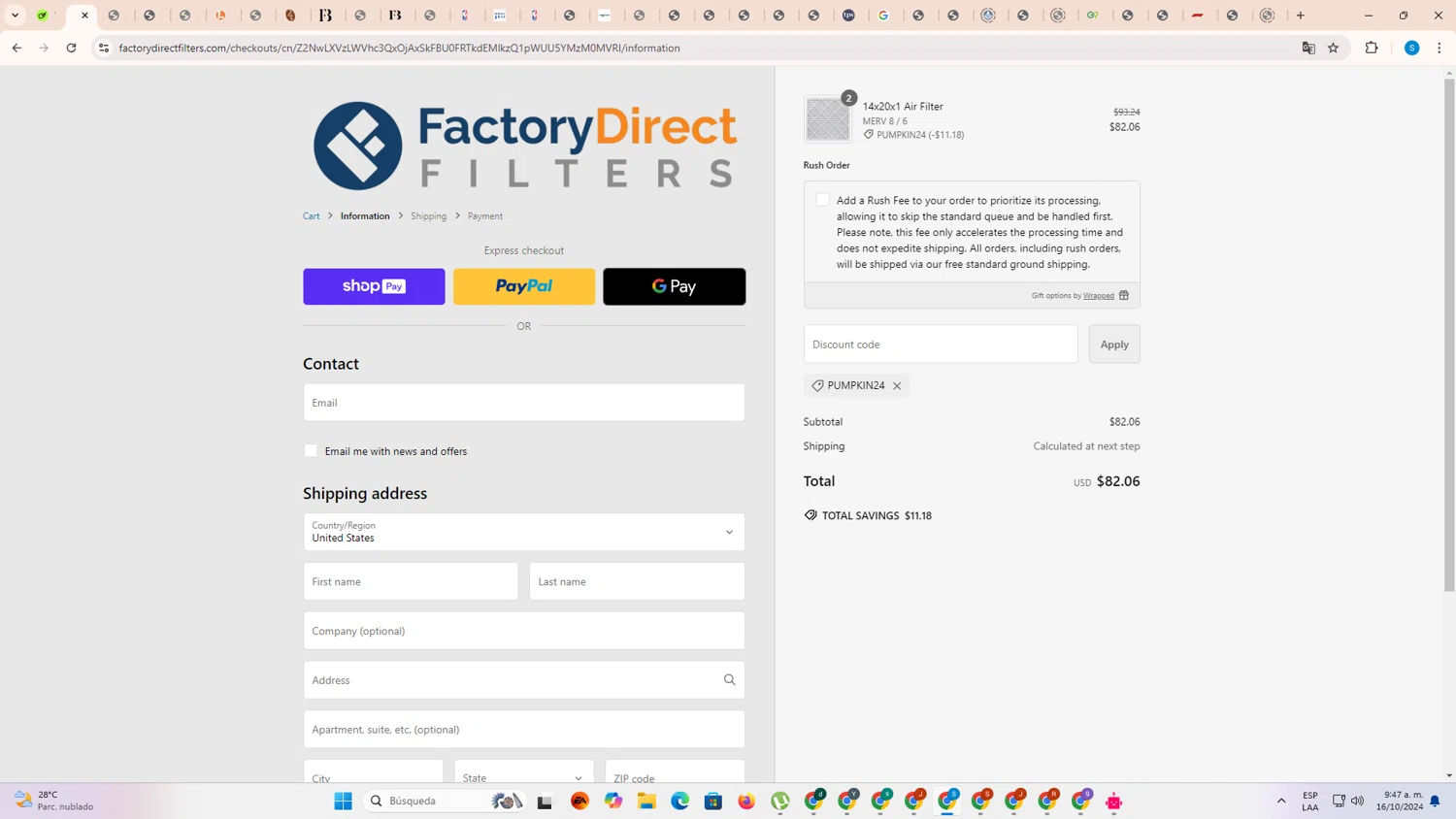Image resolution: width=1456 pixels, height=819 pixels.
Task: Check out with Shop Pay
Action: point(374,286)
